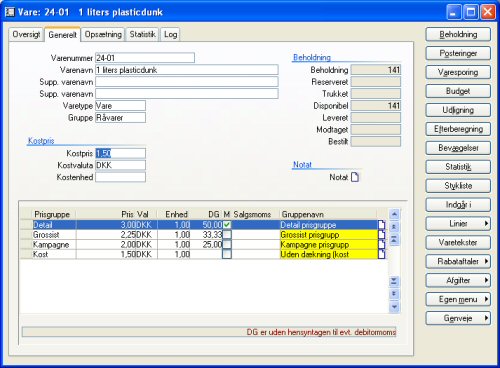
Task: Click the Gruppe field showing Råvarer
Action: tap(120, 118)
